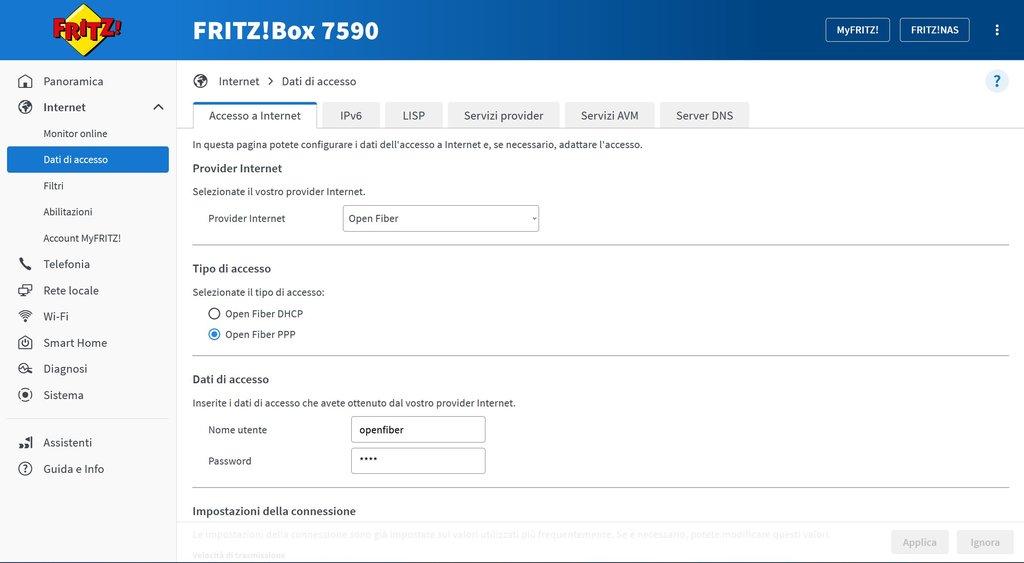1024x563 pixels.
Task: Select Open Fiber PPP access type
Action: point(214,334)
